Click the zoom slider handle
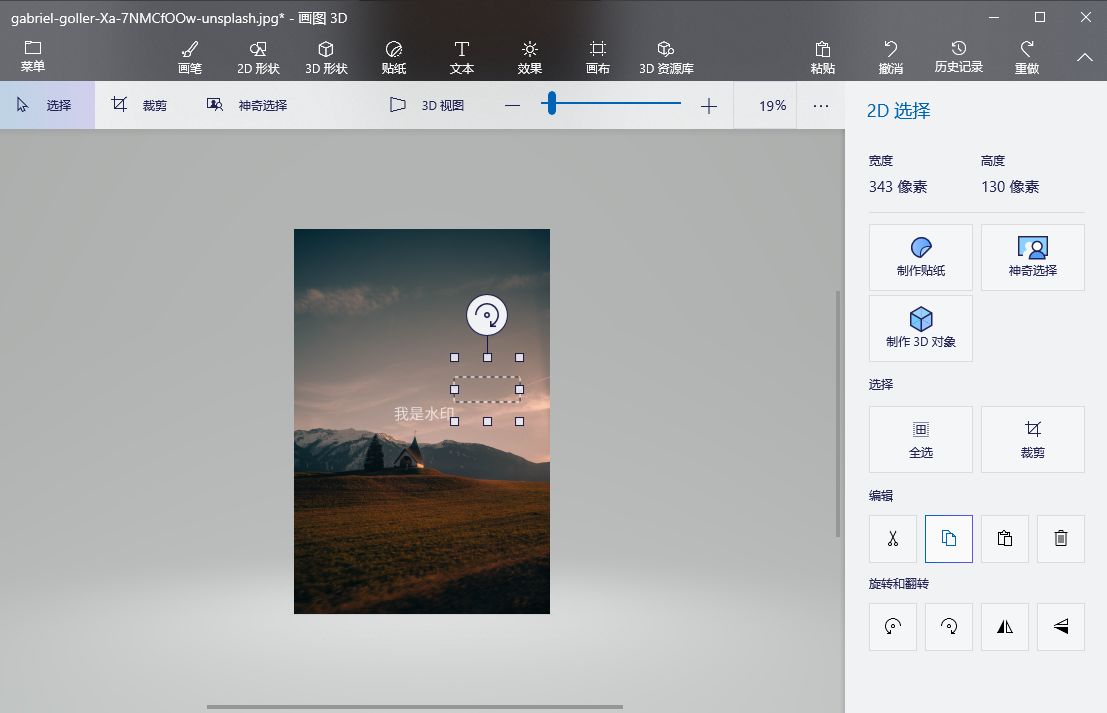 [x=549, y=104]
